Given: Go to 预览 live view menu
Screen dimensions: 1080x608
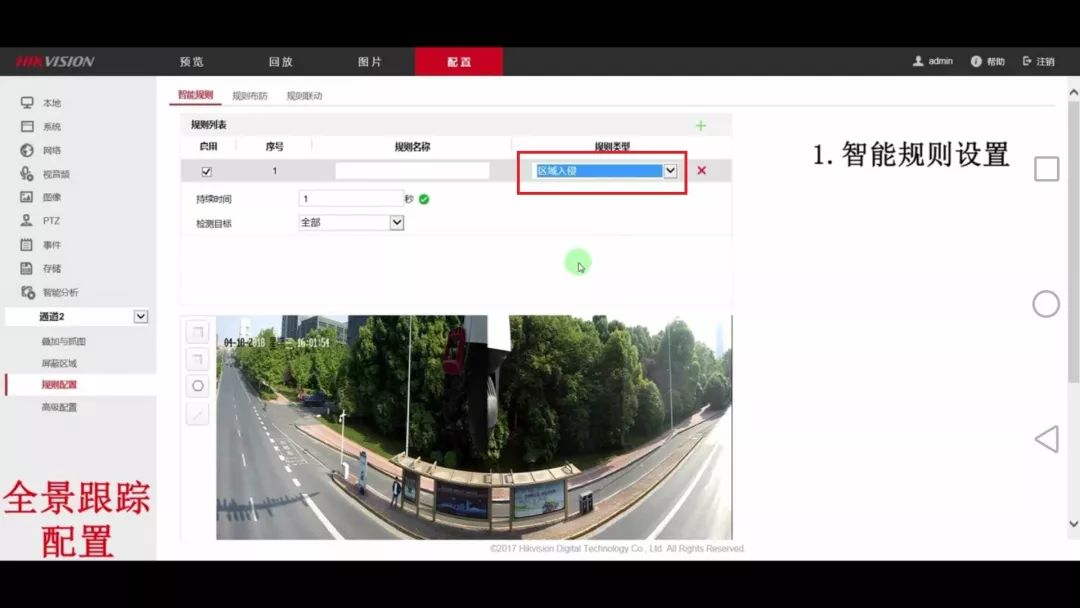Looking at the screenshot, I should (191, 62).
